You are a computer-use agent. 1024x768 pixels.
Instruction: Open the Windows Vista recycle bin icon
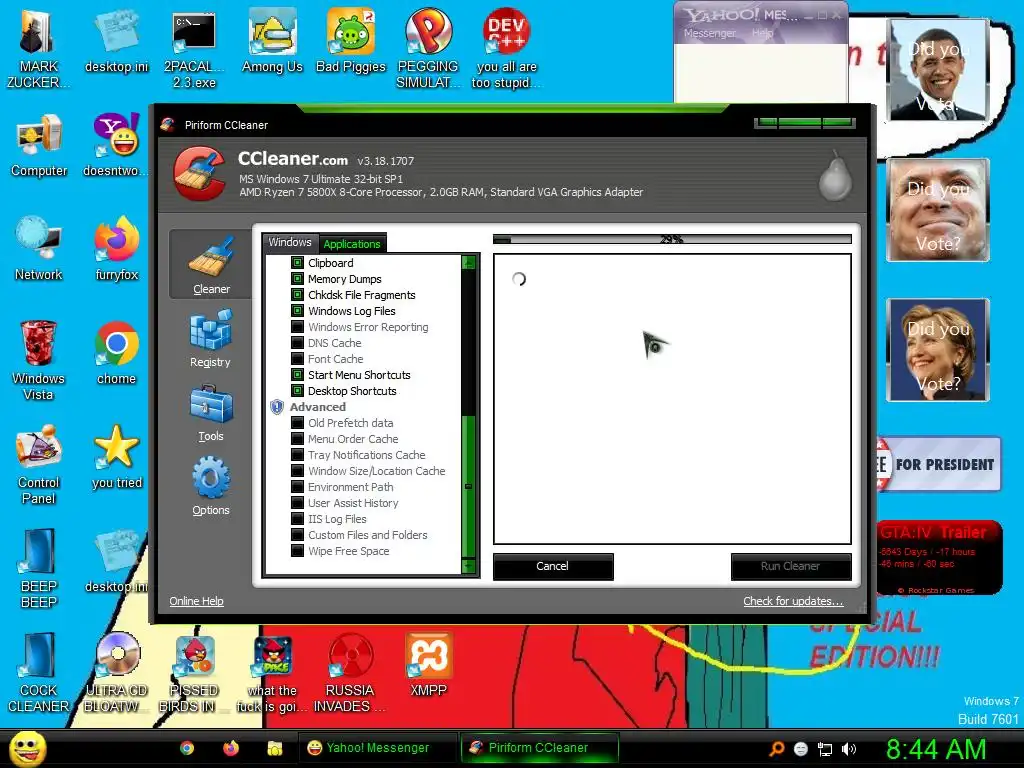39,360
